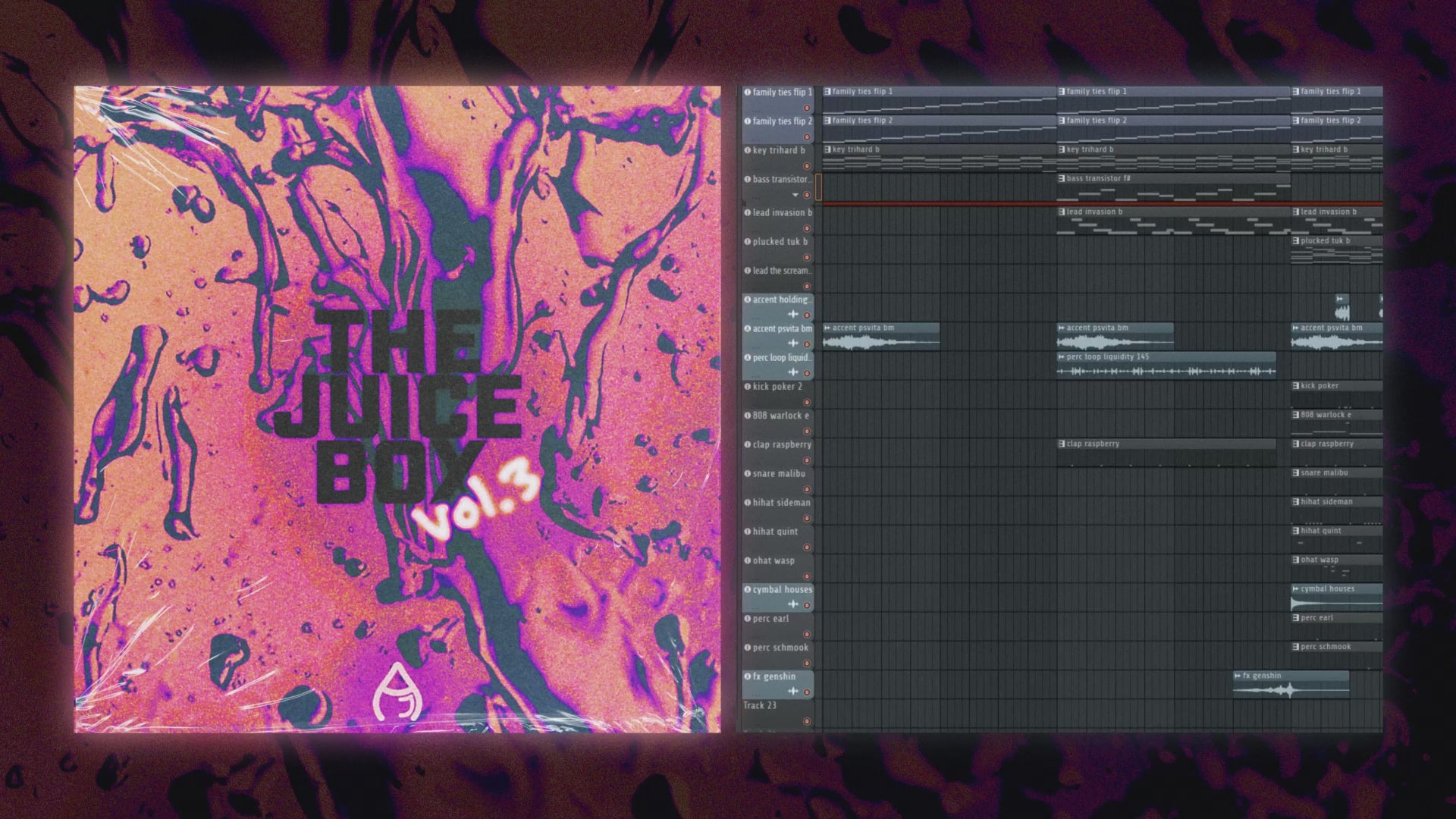Viewport: 1456px width, 819px height.
Task: Expand bass transistor track dropdown arrow
Action: coord(795,196)
